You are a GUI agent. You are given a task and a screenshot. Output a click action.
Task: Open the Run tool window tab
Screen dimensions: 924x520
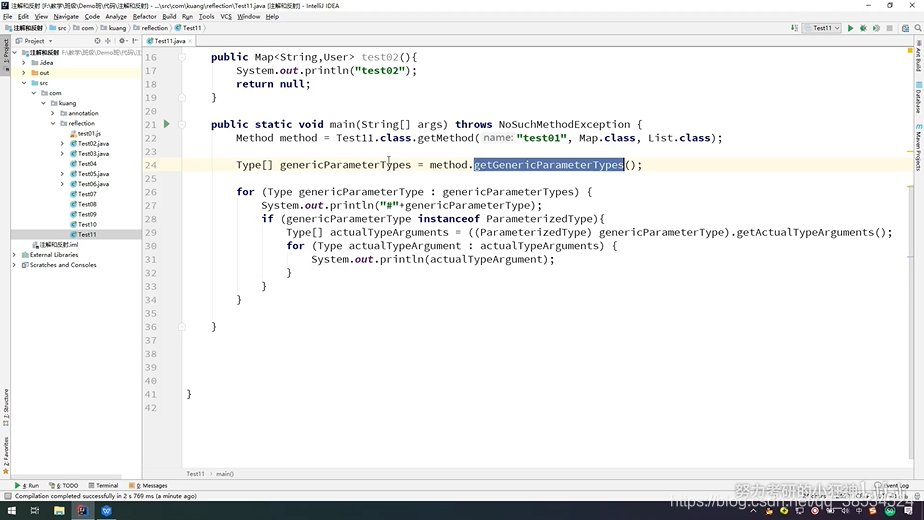27,485
